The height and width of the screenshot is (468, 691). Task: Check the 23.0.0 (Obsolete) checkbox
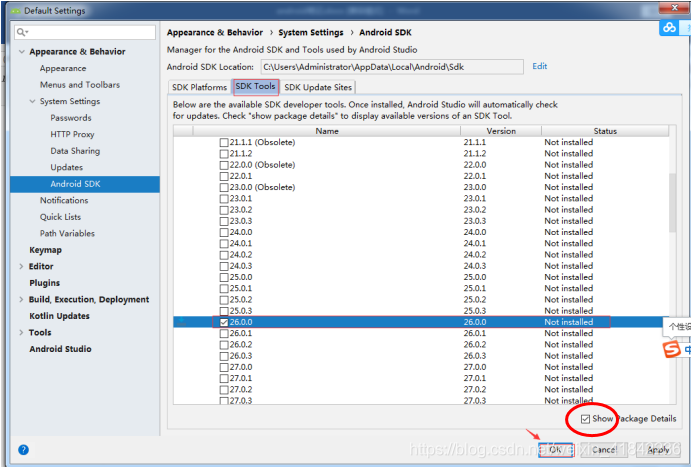coord(224,187)
